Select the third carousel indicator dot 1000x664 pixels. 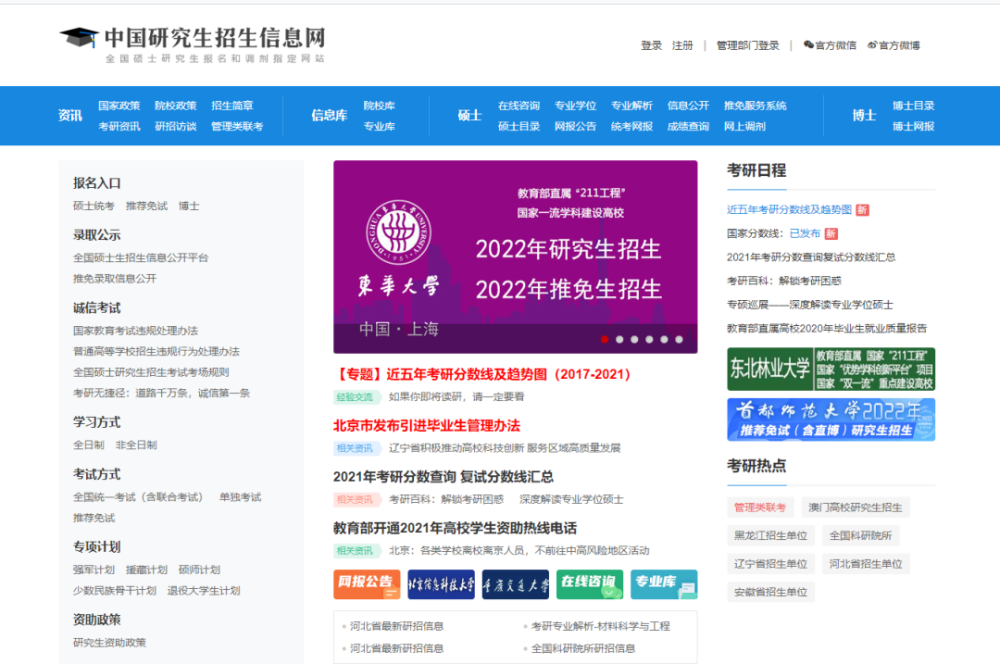[x=635, y=340]
